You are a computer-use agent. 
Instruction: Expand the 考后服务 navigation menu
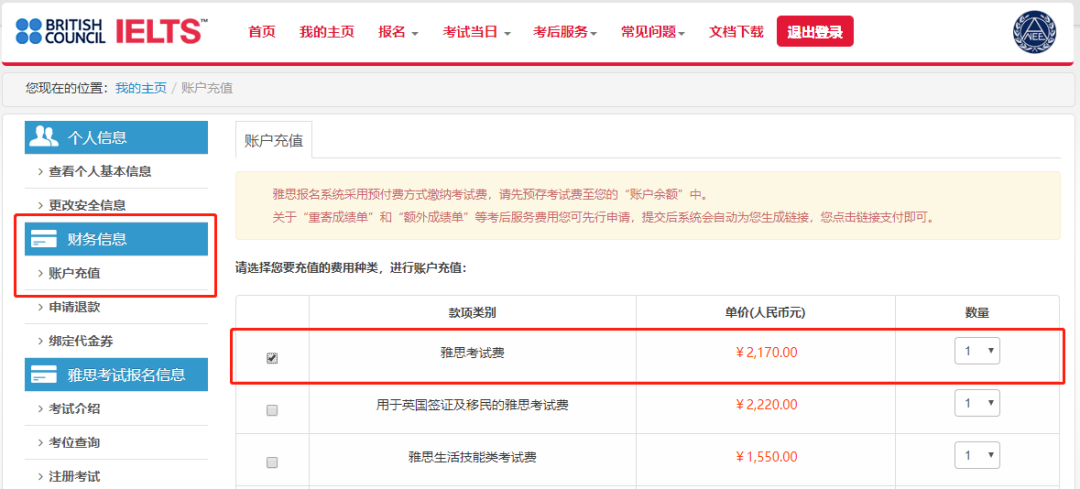(565, 32)
